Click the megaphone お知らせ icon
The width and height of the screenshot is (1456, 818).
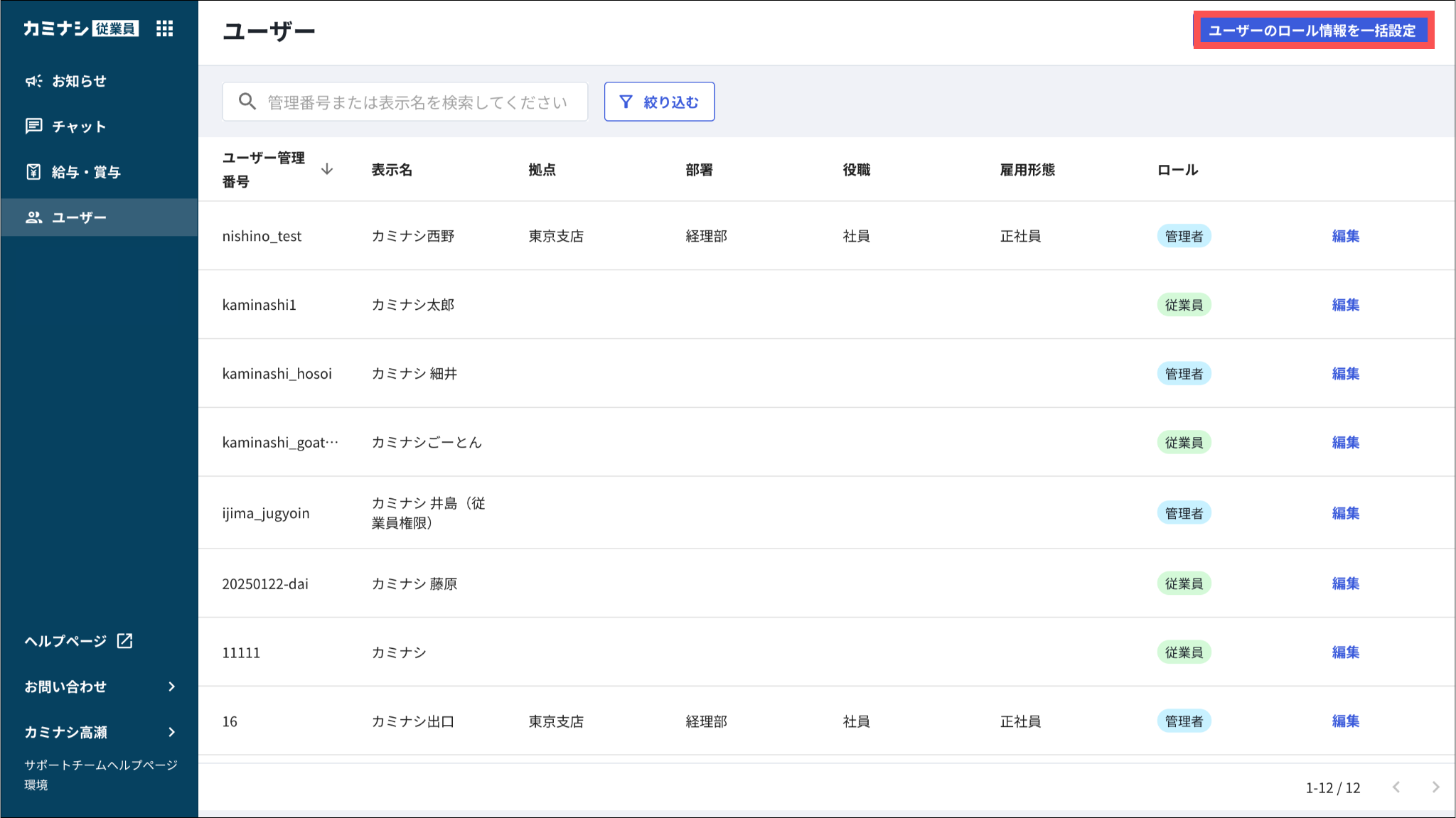[x=33, y=81]
